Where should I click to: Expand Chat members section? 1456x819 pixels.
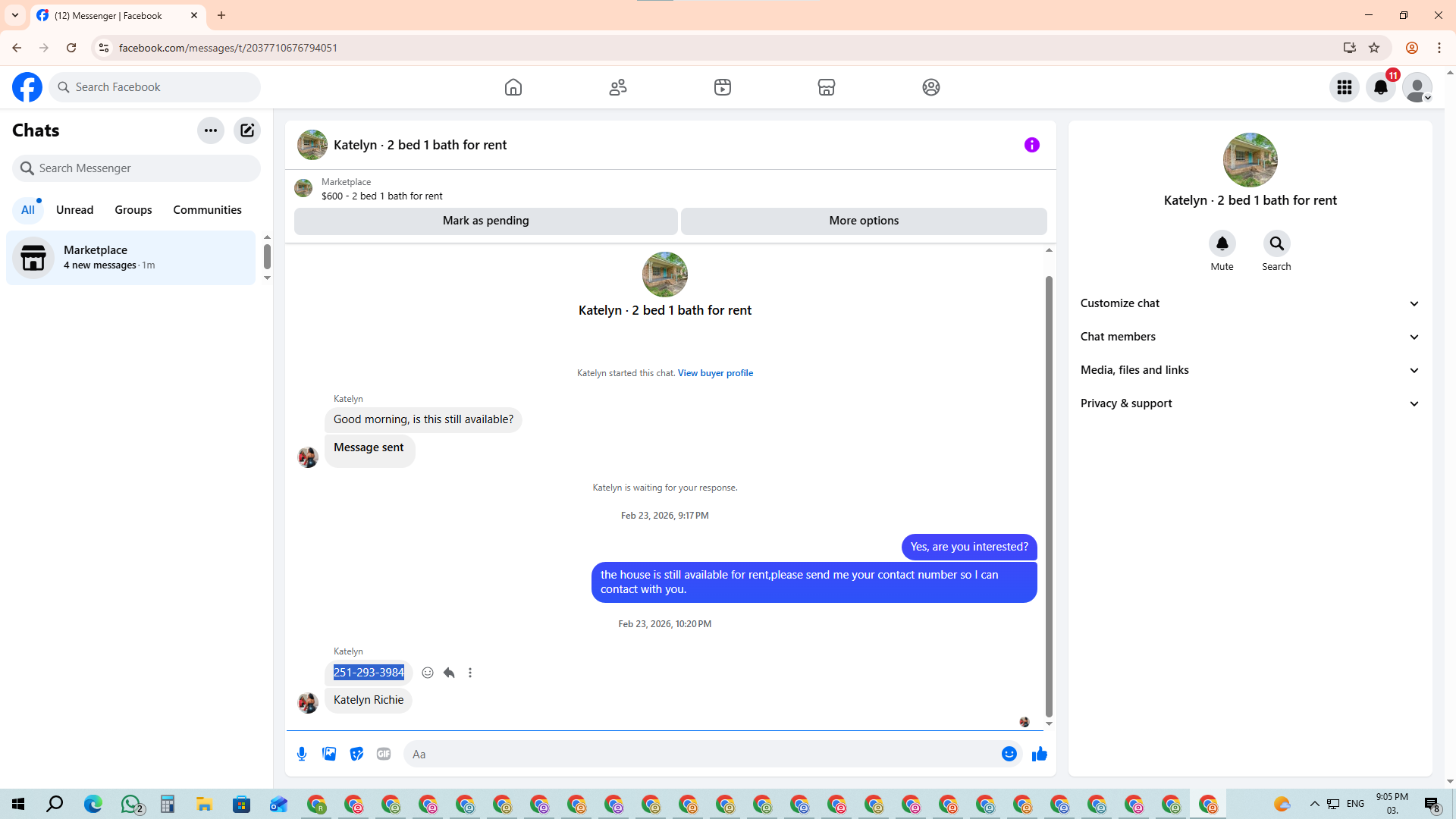tap(1250, 337)
